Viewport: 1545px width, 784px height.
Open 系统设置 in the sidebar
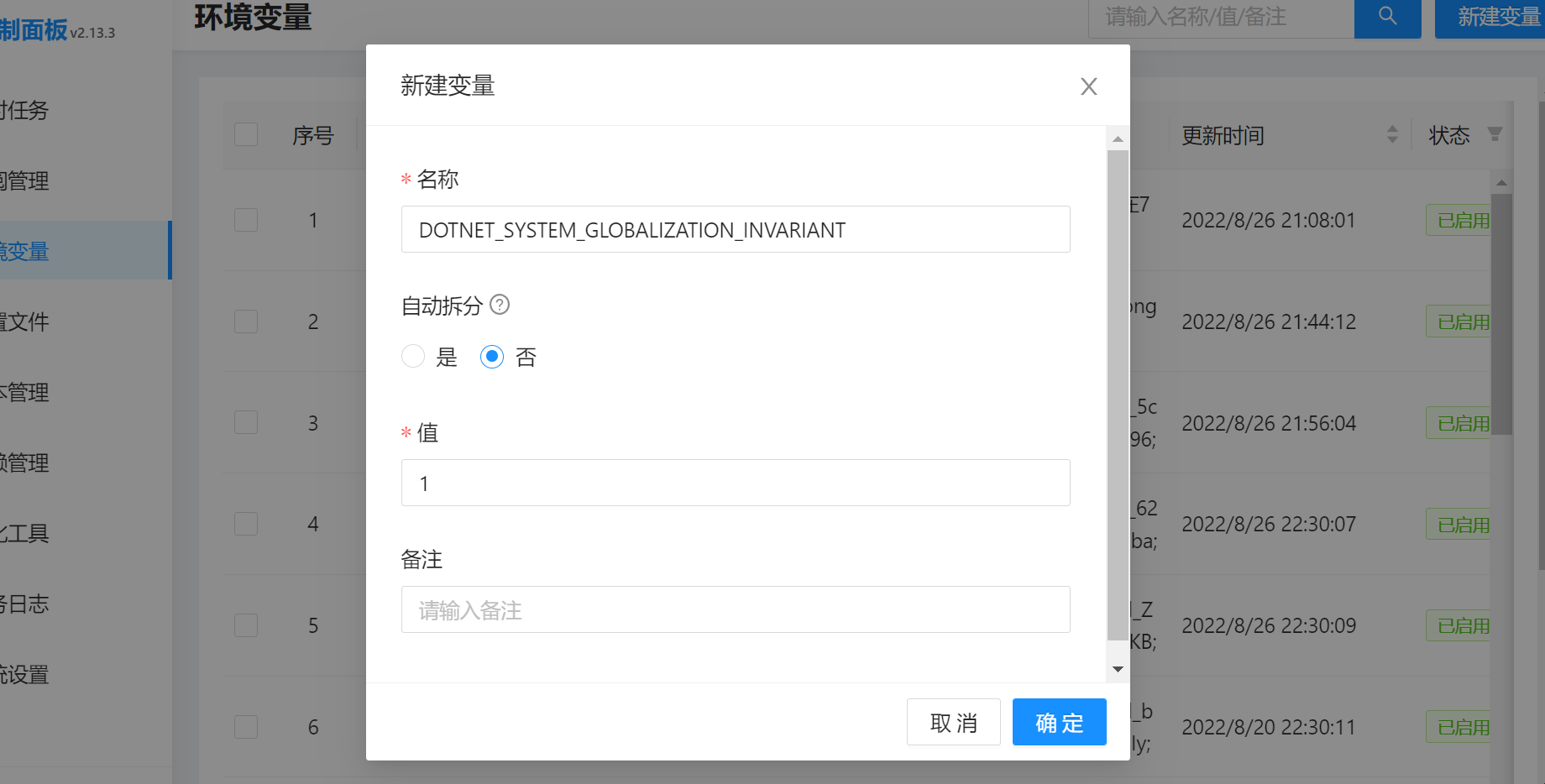25,675
